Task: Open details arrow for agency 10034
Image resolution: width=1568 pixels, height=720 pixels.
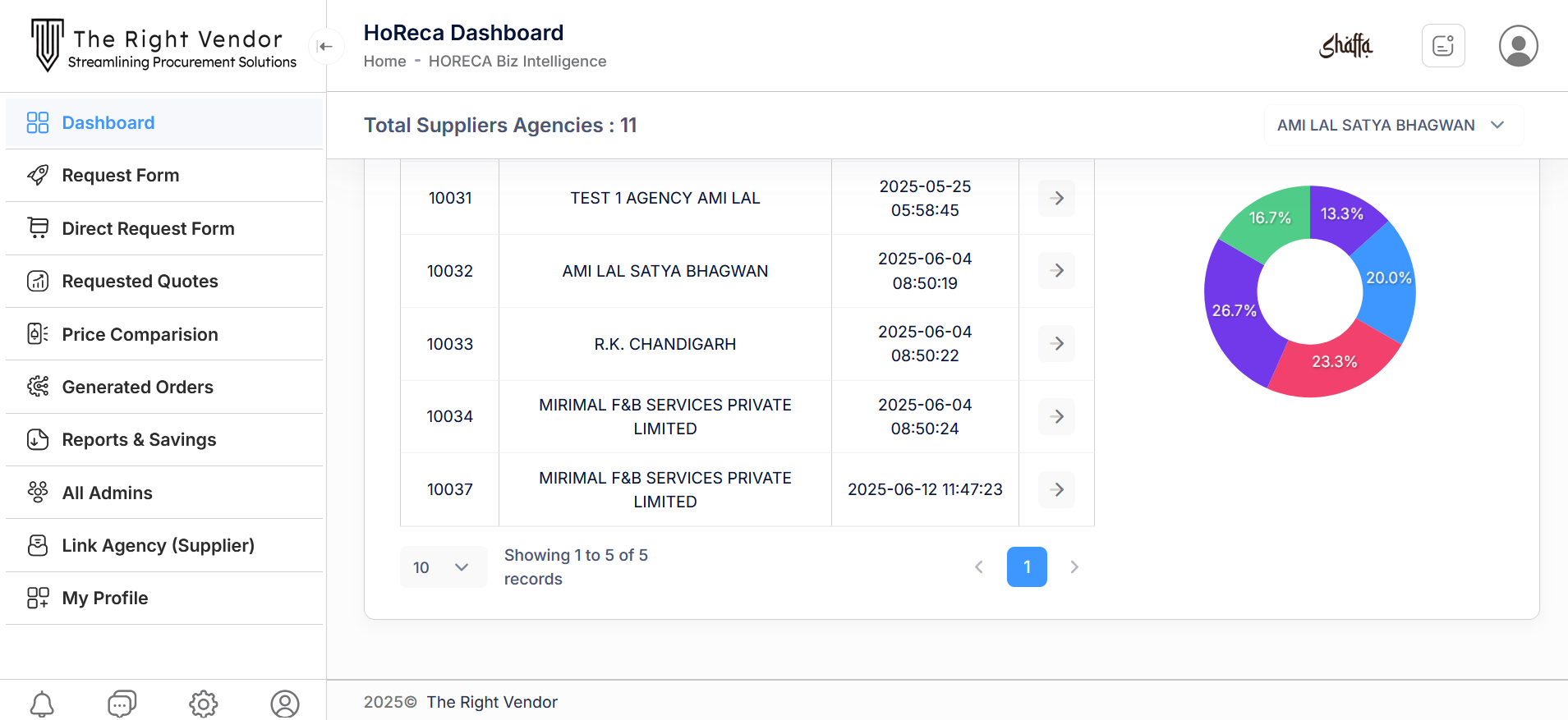Action: click(1057, 416)
